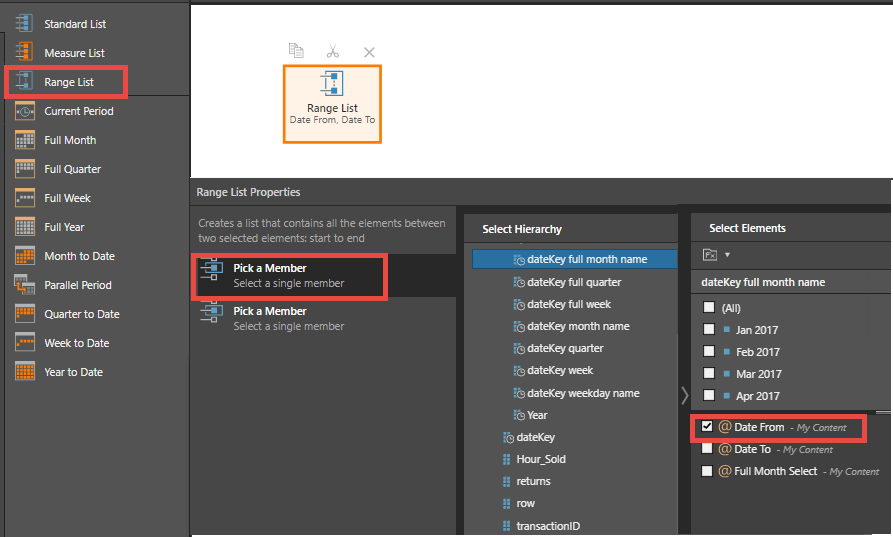
Task: Cut the Range List node with scissors
Action: pos(333,51)
